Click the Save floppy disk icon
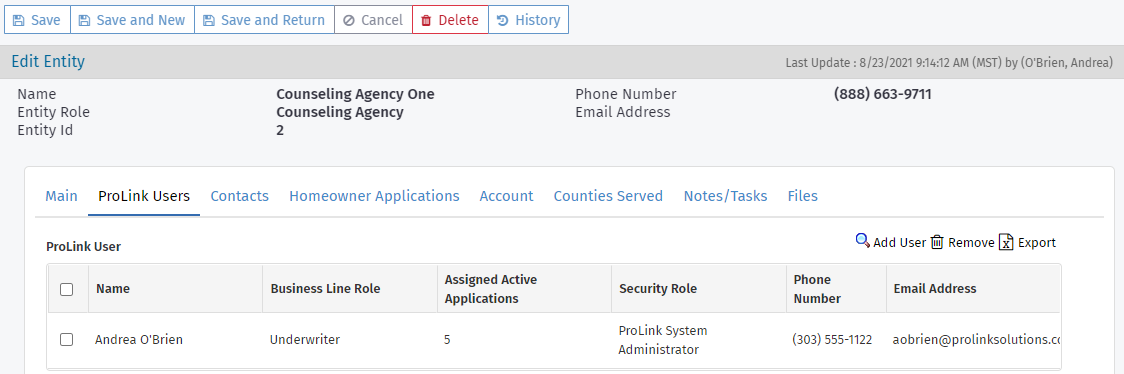 click(19, 20)
